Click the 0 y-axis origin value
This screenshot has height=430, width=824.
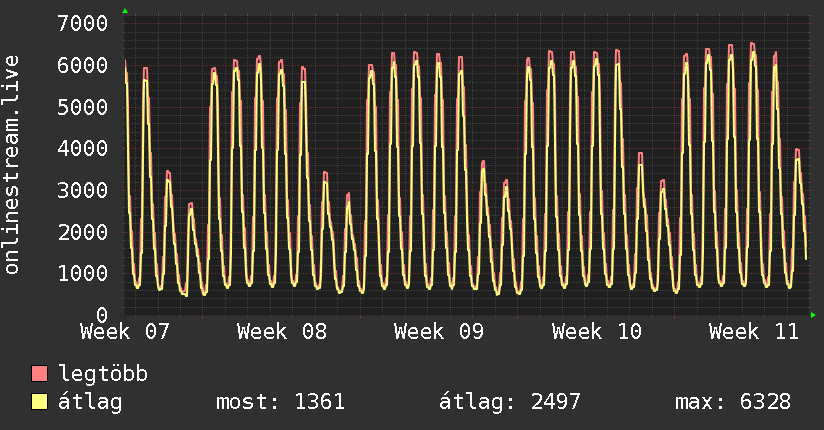point(102,315)
